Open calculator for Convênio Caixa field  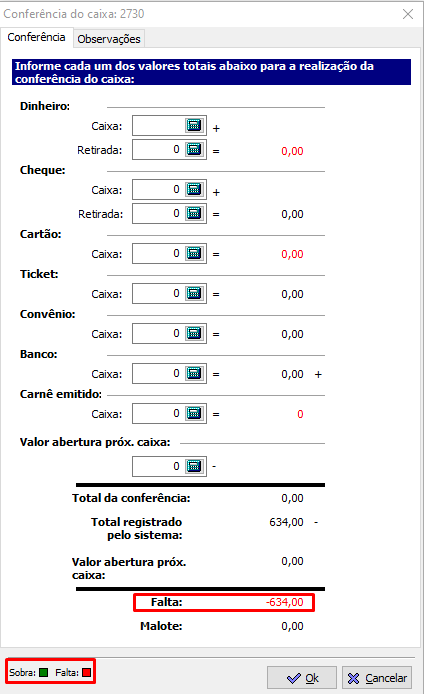(x=195, y=333)
